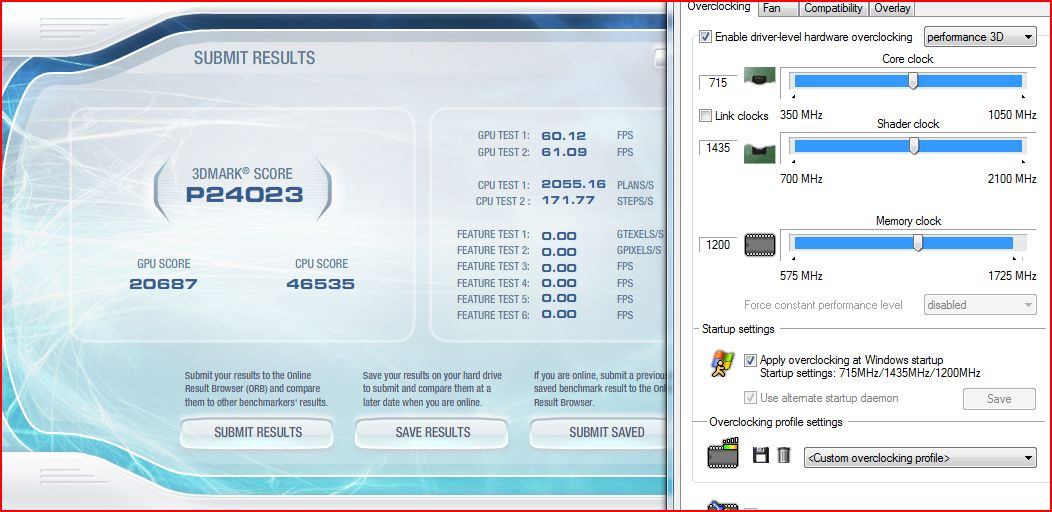
Task: Click the CPU TEST 2 value 171.77
Action: 568,201
